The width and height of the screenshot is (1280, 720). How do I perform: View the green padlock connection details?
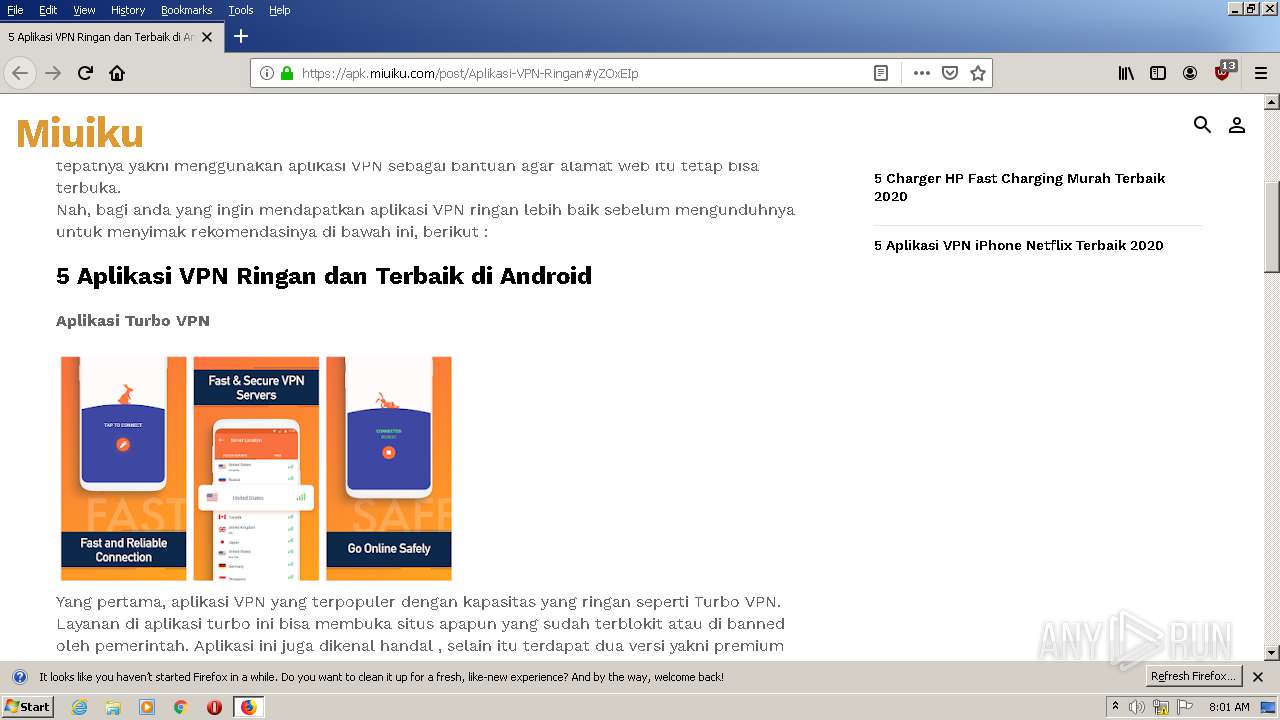287,73
